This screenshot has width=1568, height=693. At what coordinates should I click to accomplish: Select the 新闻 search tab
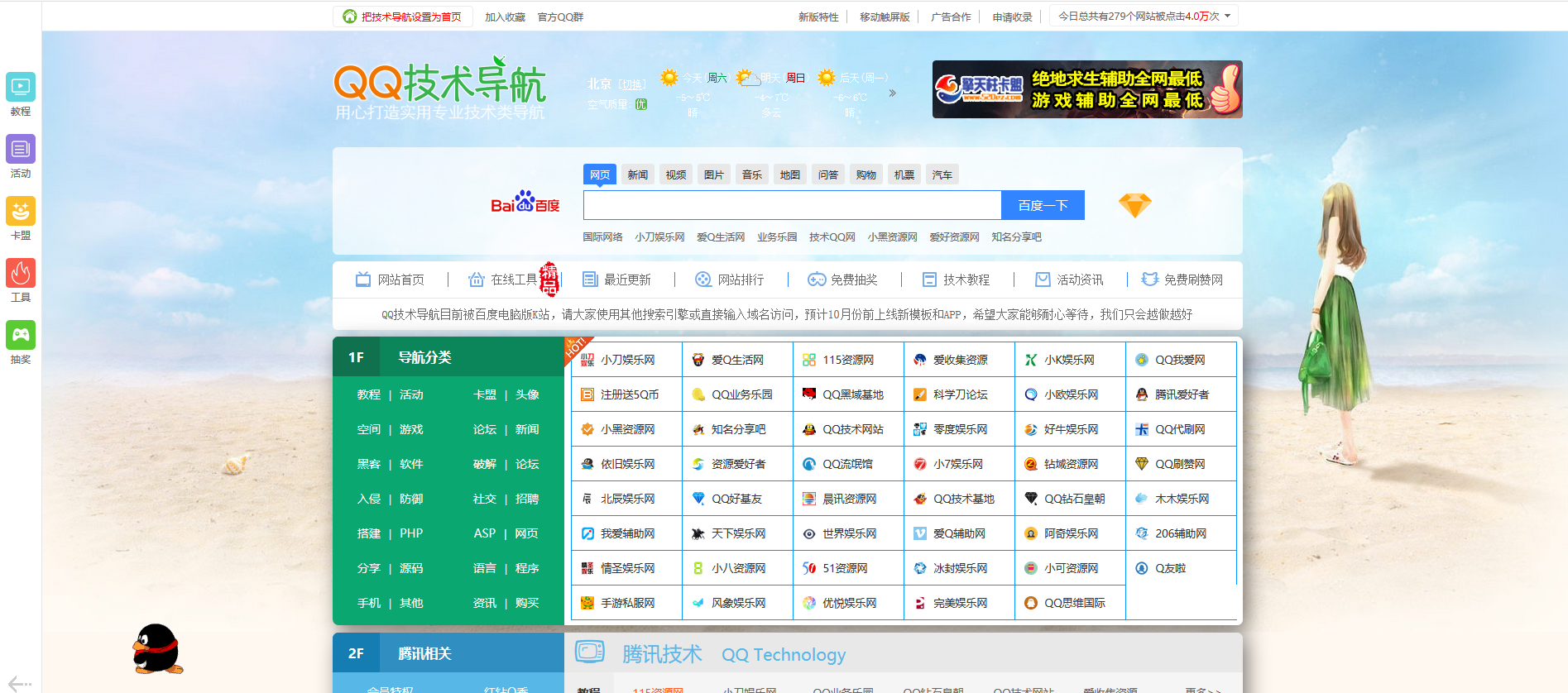tap(637, 174)
